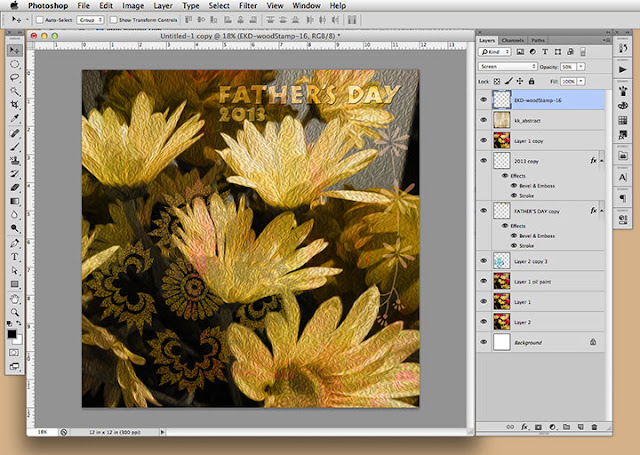Select the Move tool in the toolbox
Image resolution: width=640 pixels, height=455 pixels.
point(15,49)
